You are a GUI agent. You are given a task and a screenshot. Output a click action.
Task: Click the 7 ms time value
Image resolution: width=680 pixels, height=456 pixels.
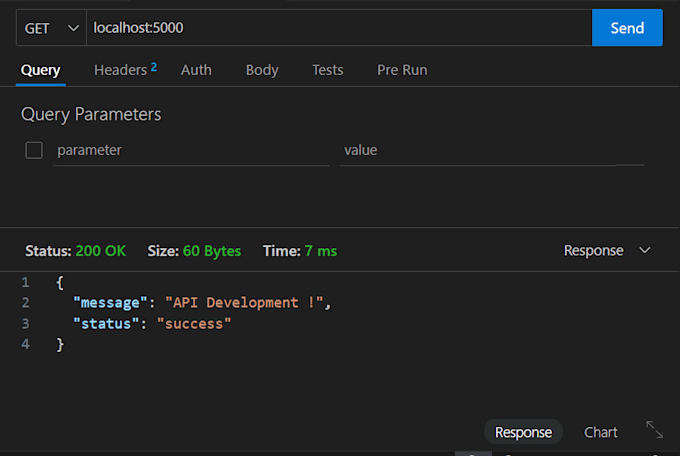[x=321, y=251]
